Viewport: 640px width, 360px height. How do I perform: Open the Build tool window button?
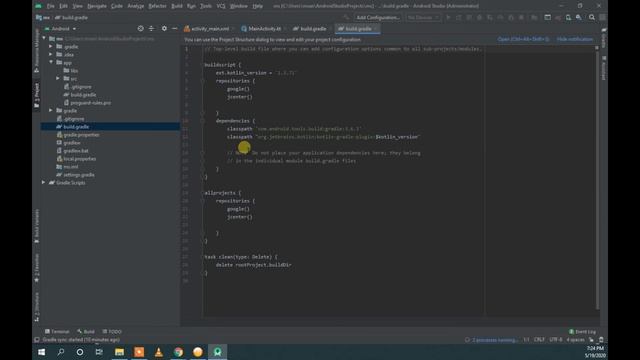click(86, 331)
